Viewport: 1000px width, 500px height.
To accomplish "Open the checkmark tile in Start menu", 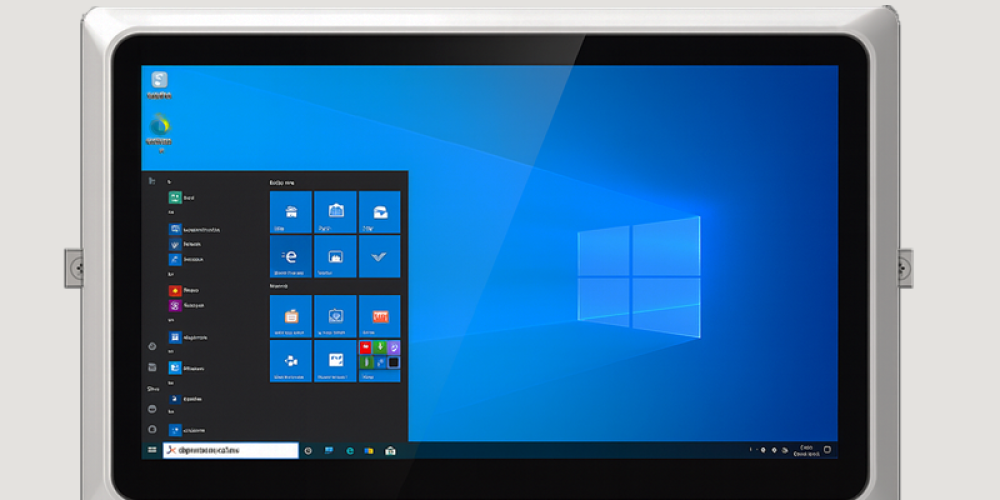I will point(379,256).
